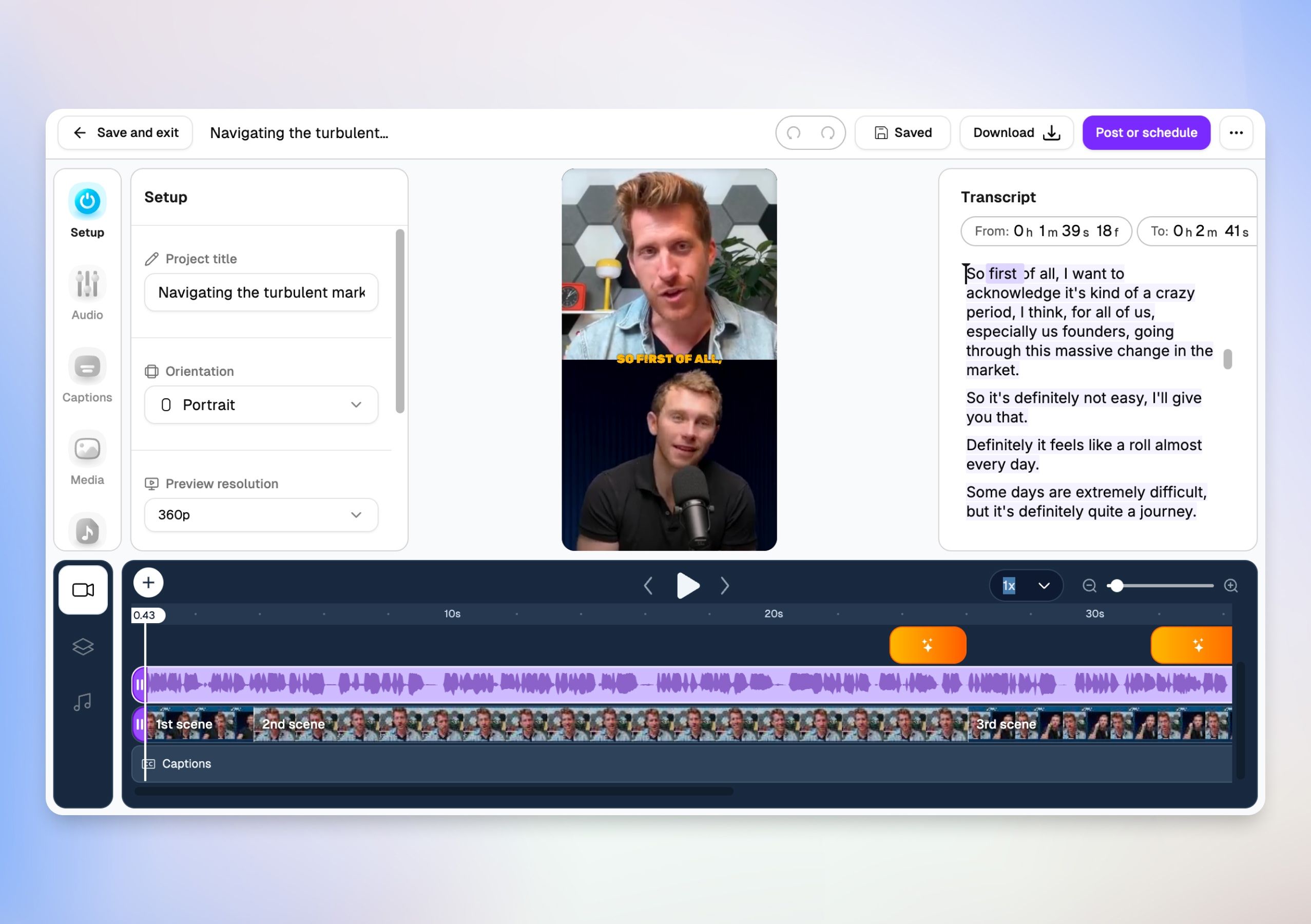Click the undo arrow icon
Viewport: 1311px width, 924px height.
click(x=794, y=133)
